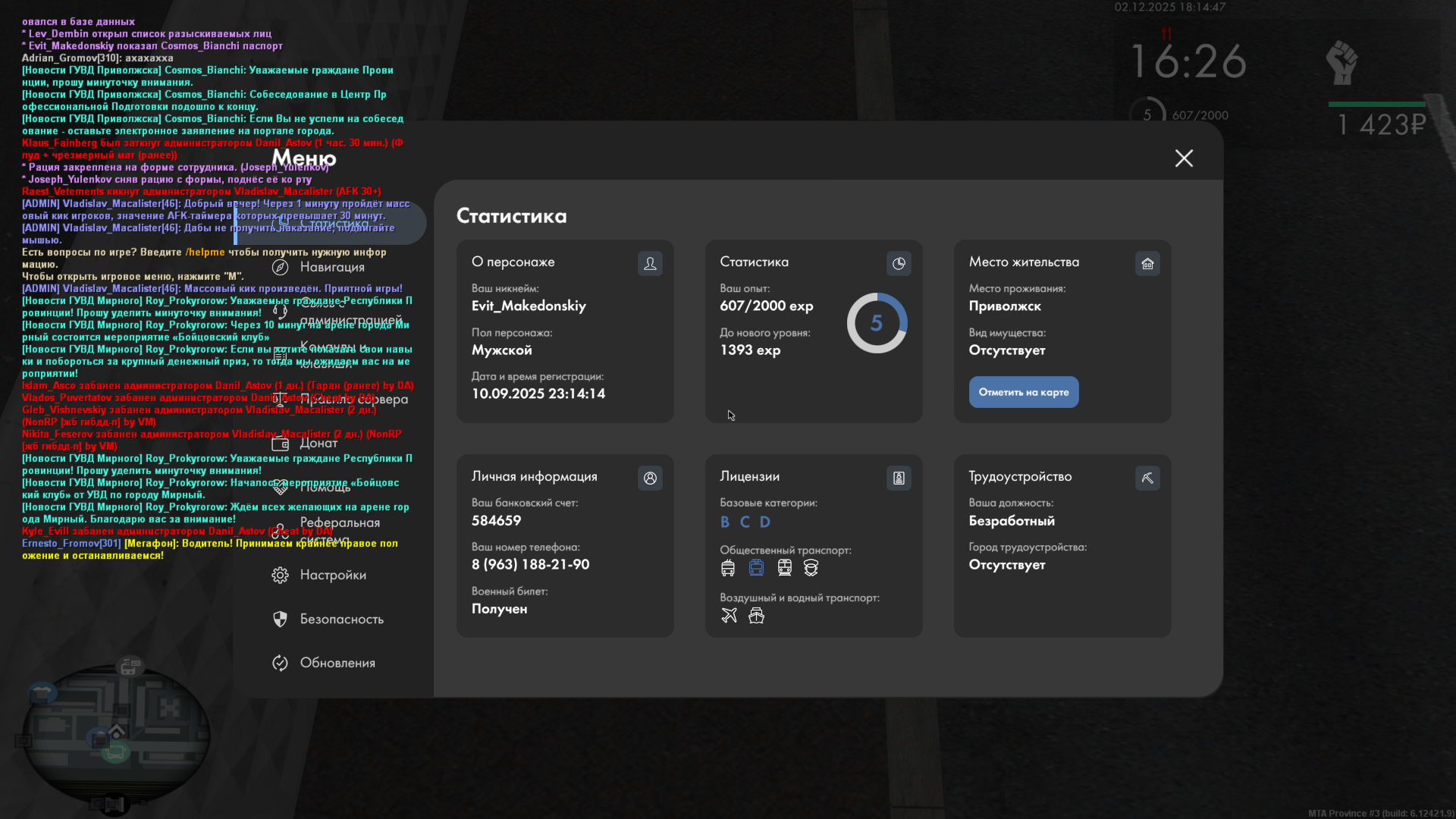The width and height of the screenshot is (1456, 819).
Task: Click the hammer icon in Трудоустройство card
Action: coord(1147,478)
